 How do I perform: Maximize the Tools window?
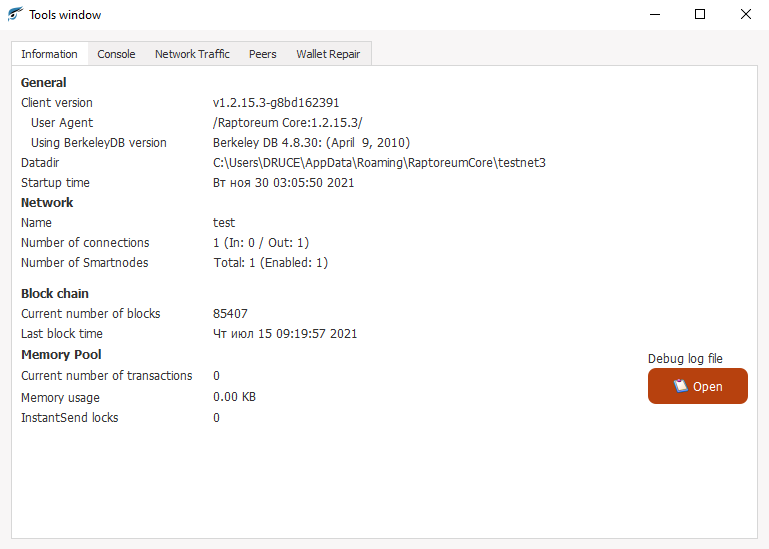[700, 14]
